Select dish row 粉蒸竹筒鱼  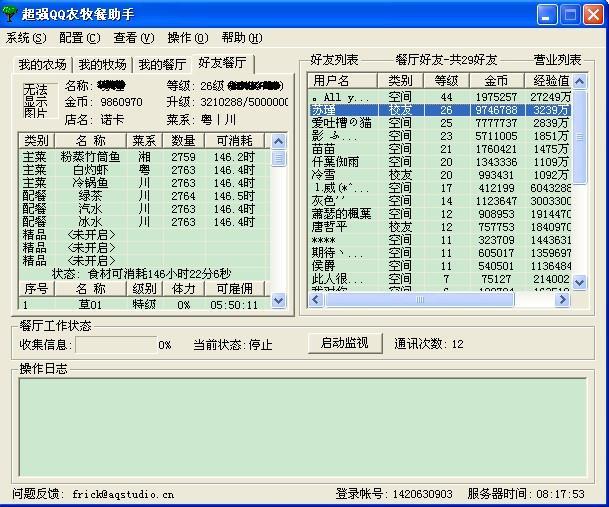click(144, 157)
